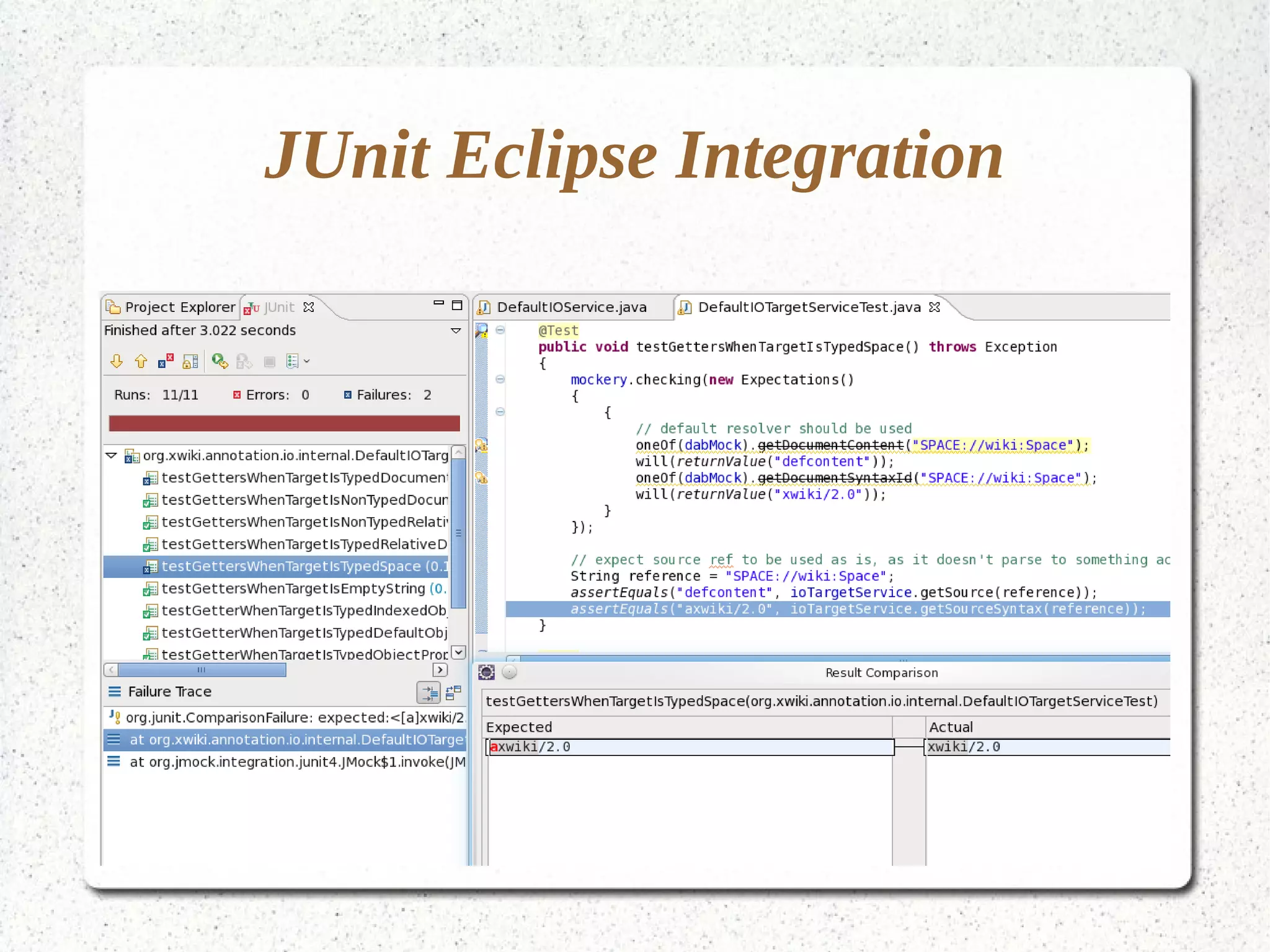Select testGettersWhenTargetIsTypedDocument test
1270x952 pixels.
coord(304,478)
